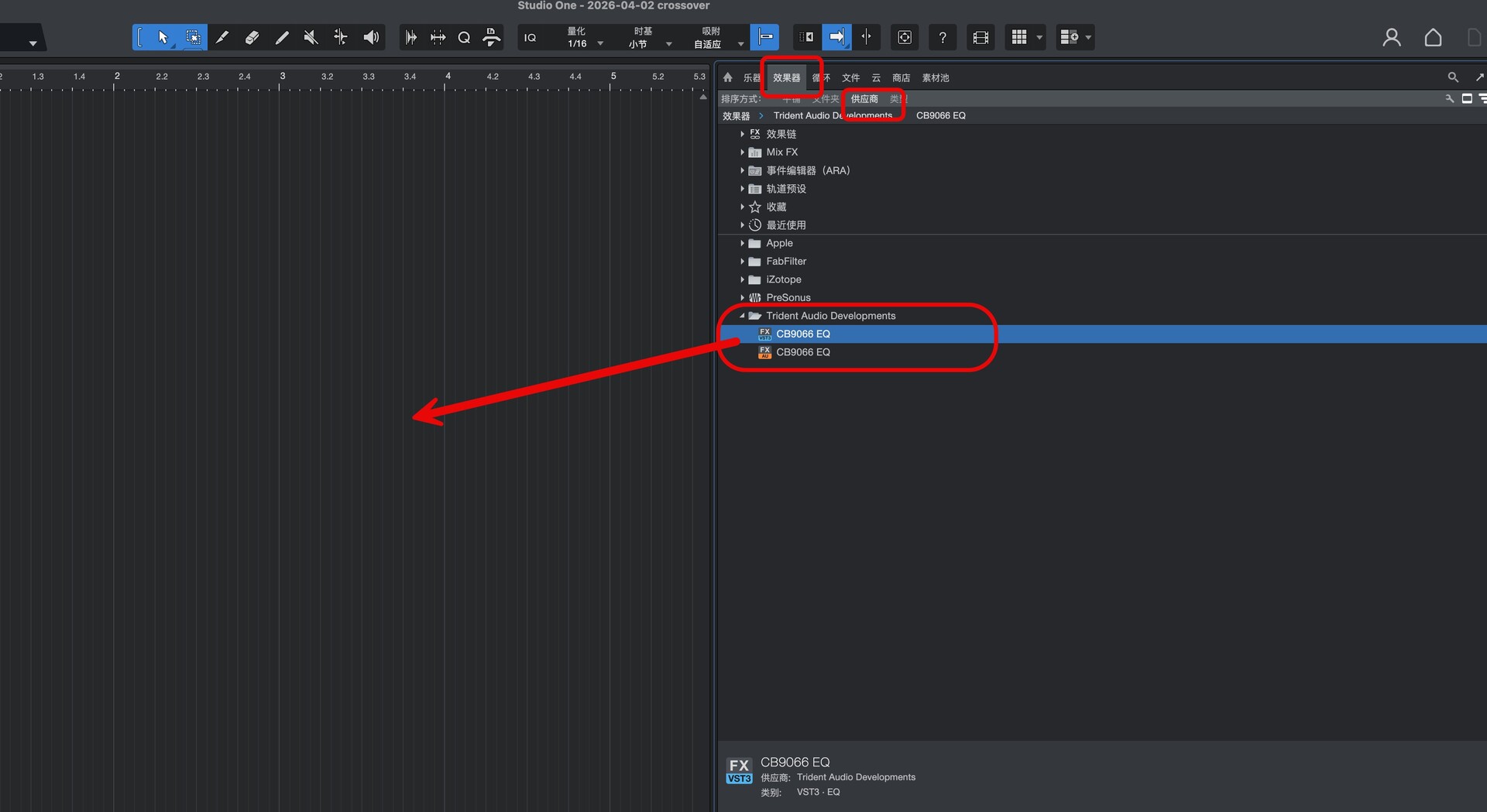Open the 素材池 pool tab
The image size is (1487, 812).
coord(935,77)
